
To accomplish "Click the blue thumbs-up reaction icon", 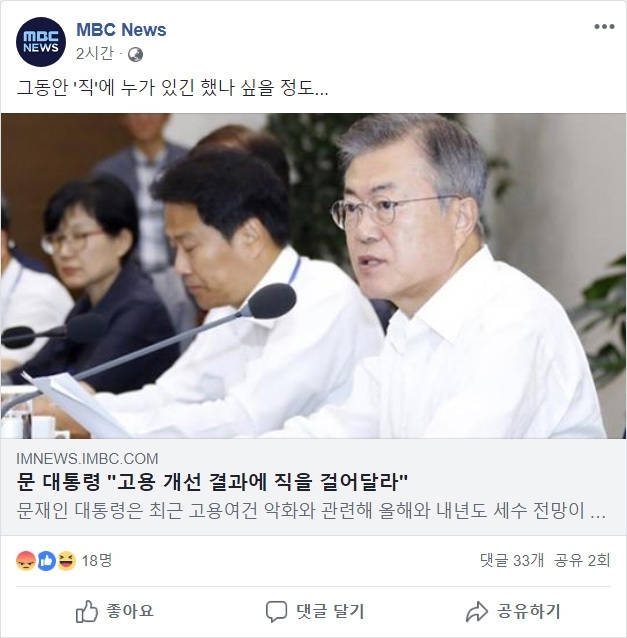I will [x=46, y=561].
